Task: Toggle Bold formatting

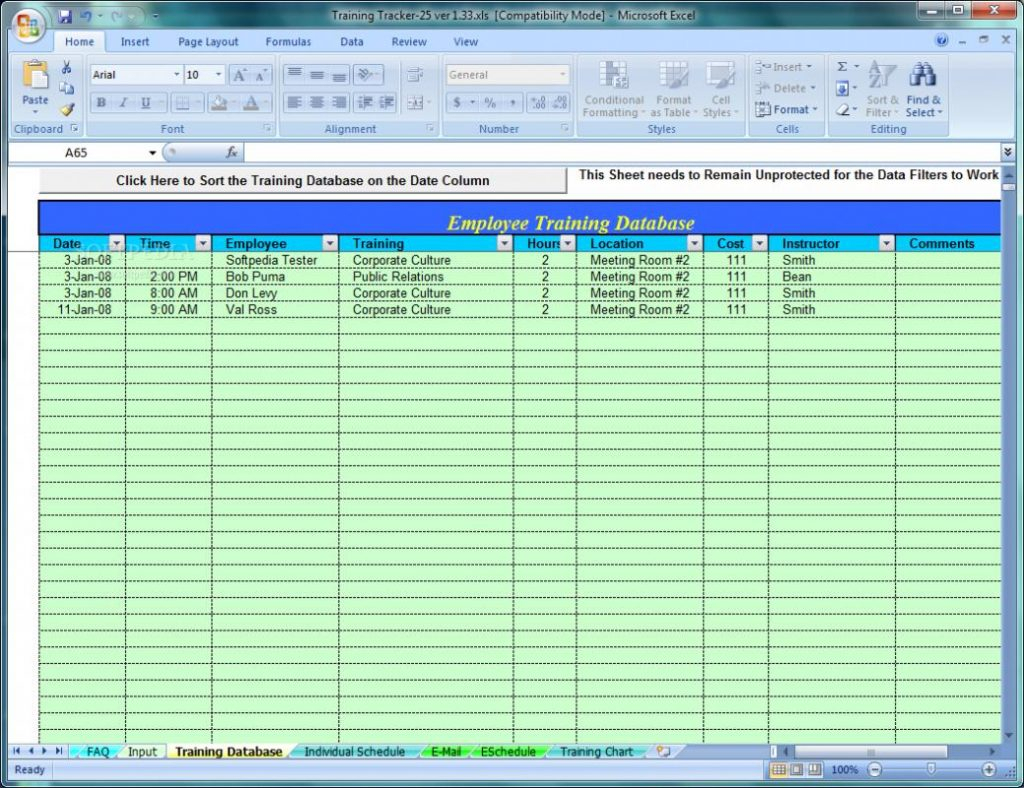Action: [101, 103]
